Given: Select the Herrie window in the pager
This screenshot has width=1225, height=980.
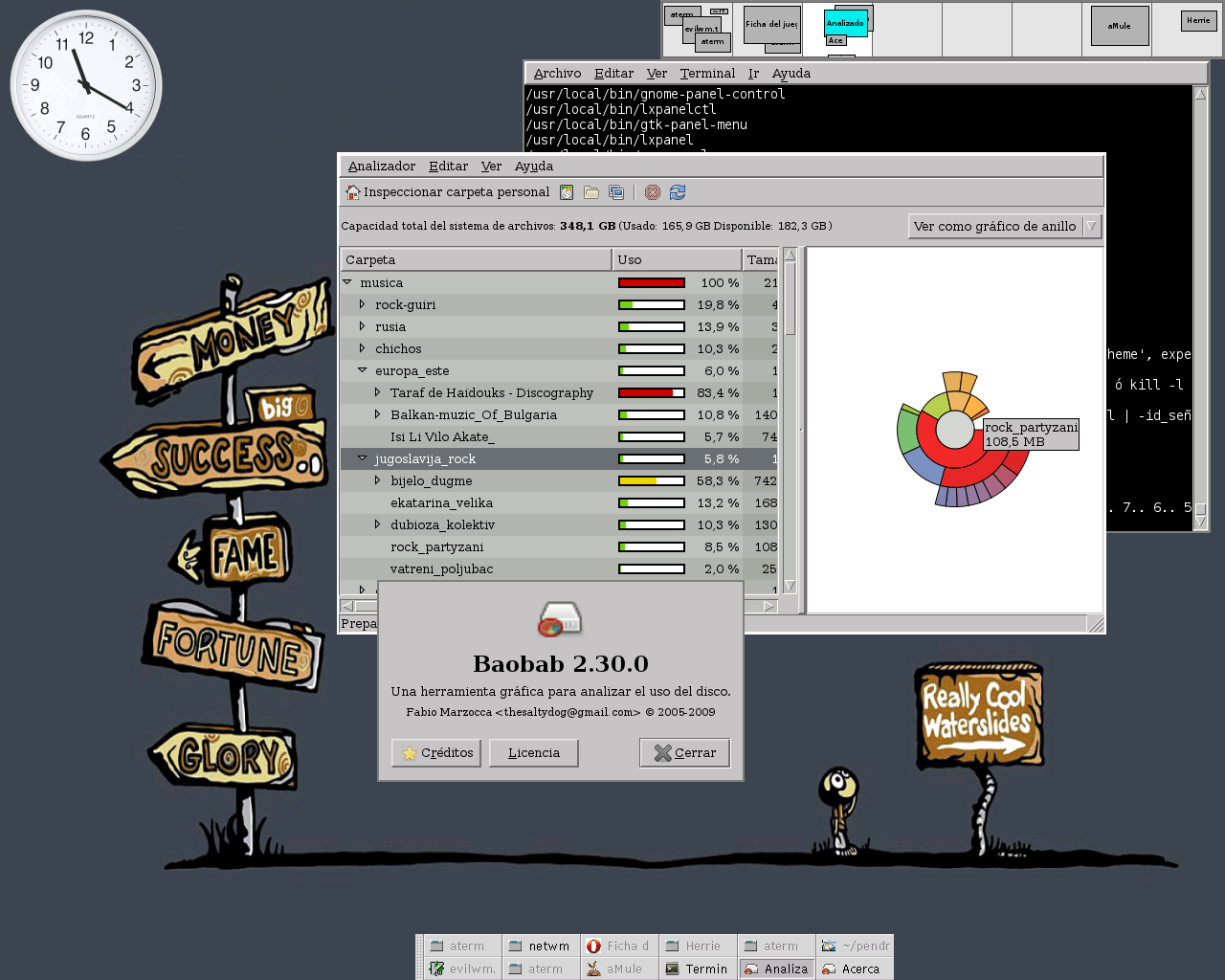Looking at the screenshot, I should click(x=1198, y=20).
